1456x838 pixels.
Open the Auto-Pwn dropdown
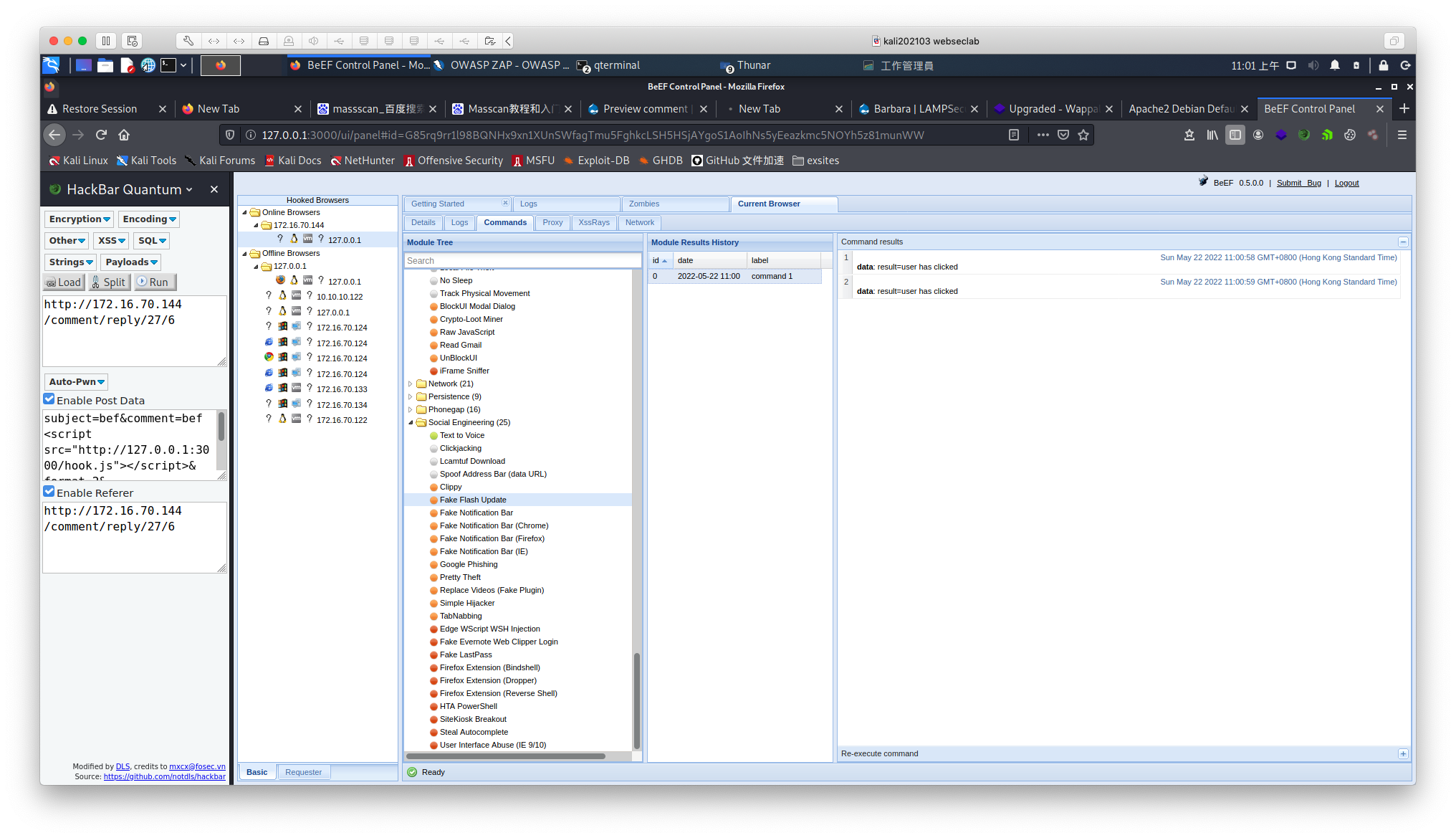(x=77, y=382)
